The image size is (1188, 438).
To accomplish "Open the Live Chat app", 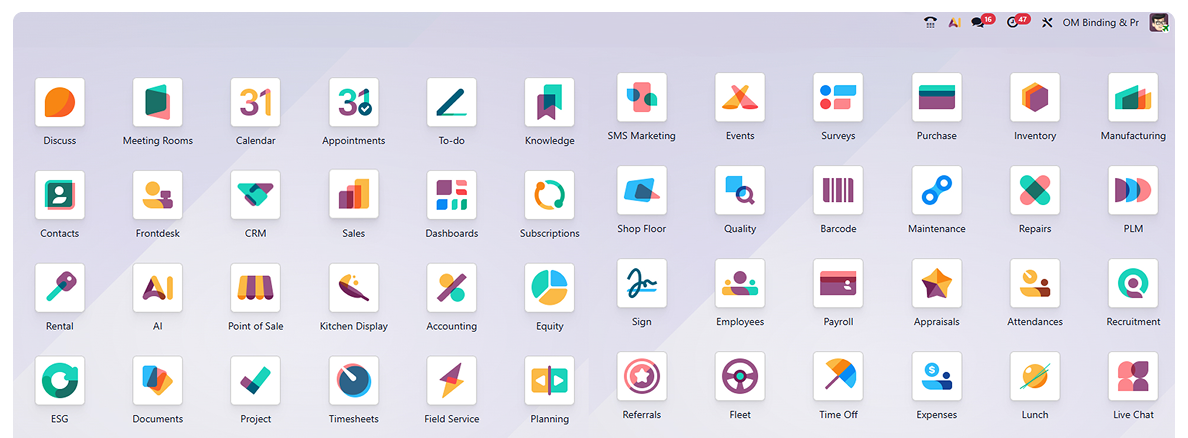I will (x=1132, y=377).
